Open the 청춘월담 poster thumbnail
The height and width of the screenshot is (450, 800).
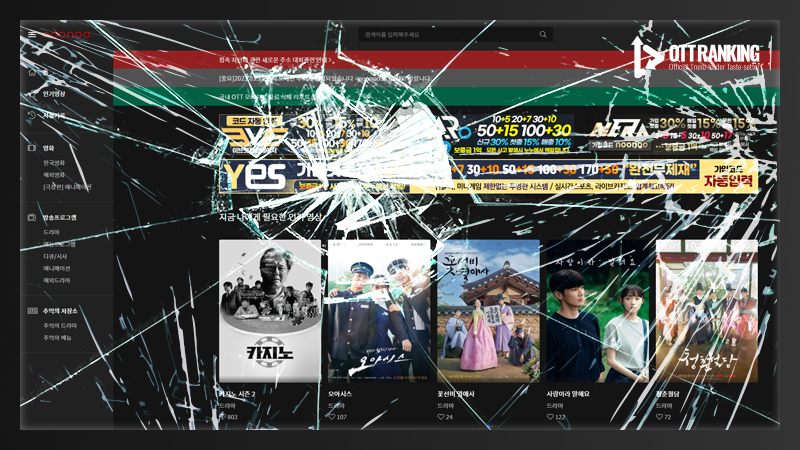707,311
